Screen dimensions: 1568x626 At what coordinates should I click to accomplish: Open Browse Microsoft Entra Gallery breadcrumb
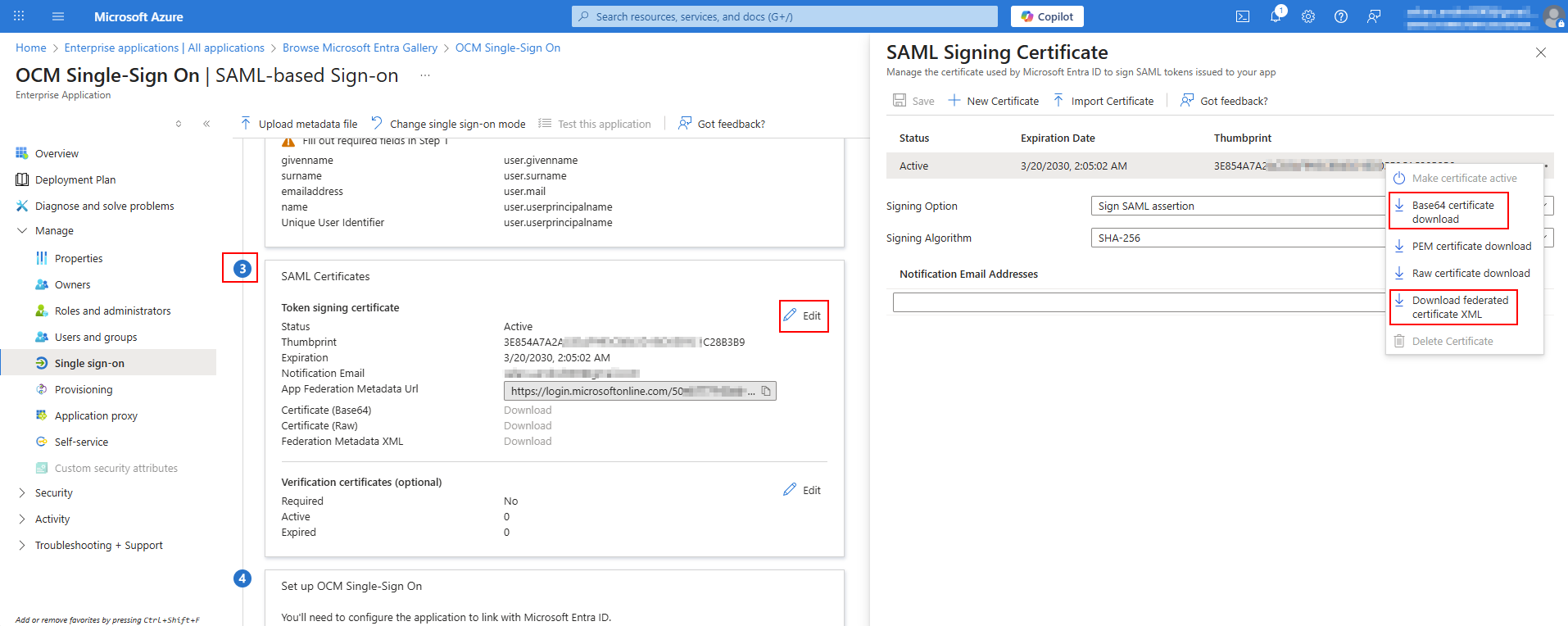coord(360,48)
